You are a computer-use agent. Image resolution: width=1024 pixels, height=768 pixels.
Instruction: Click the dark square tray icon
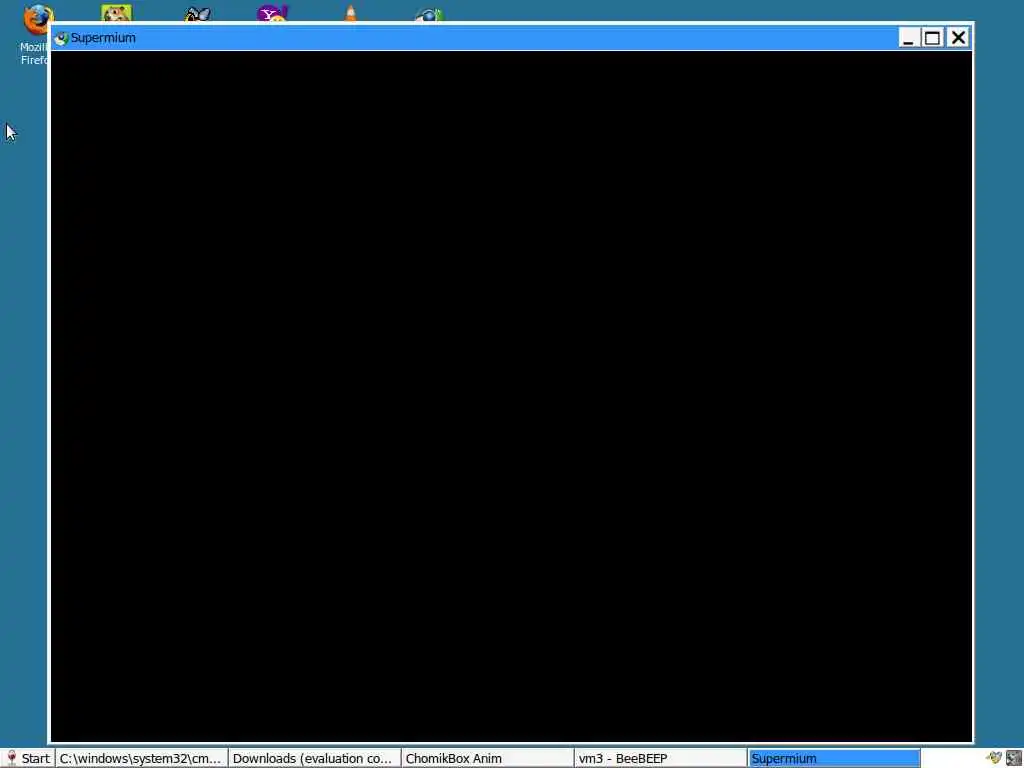(1014, 758)
